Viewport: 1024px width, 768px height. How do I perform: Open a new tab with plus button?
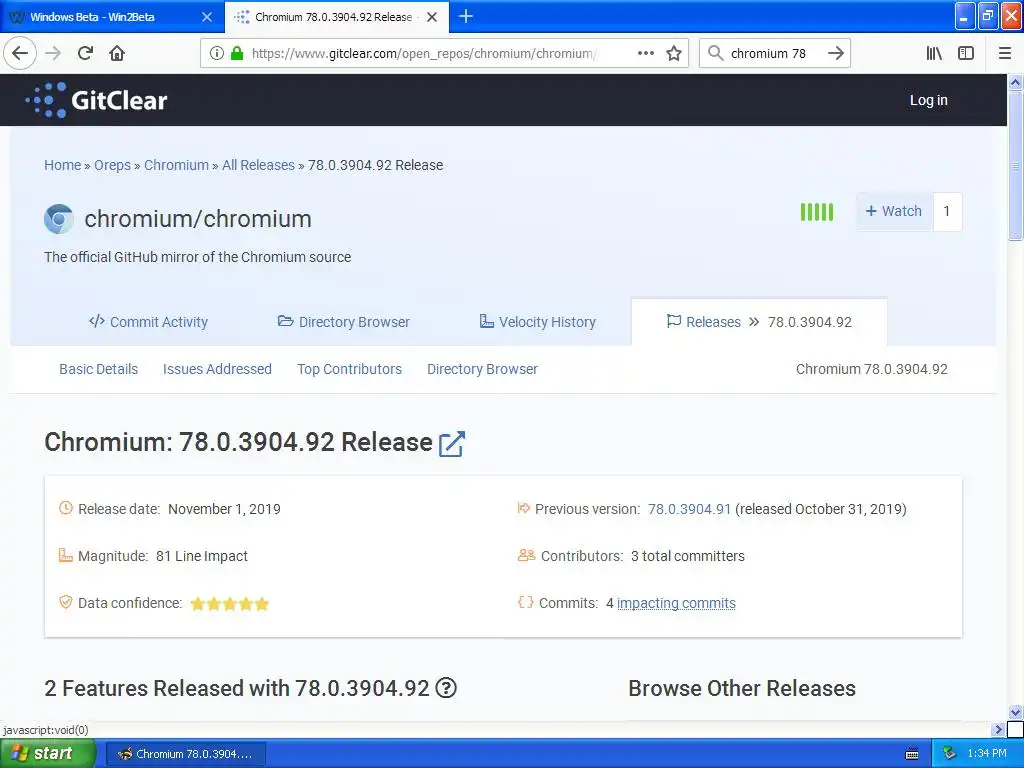click(x=466, y=16)
